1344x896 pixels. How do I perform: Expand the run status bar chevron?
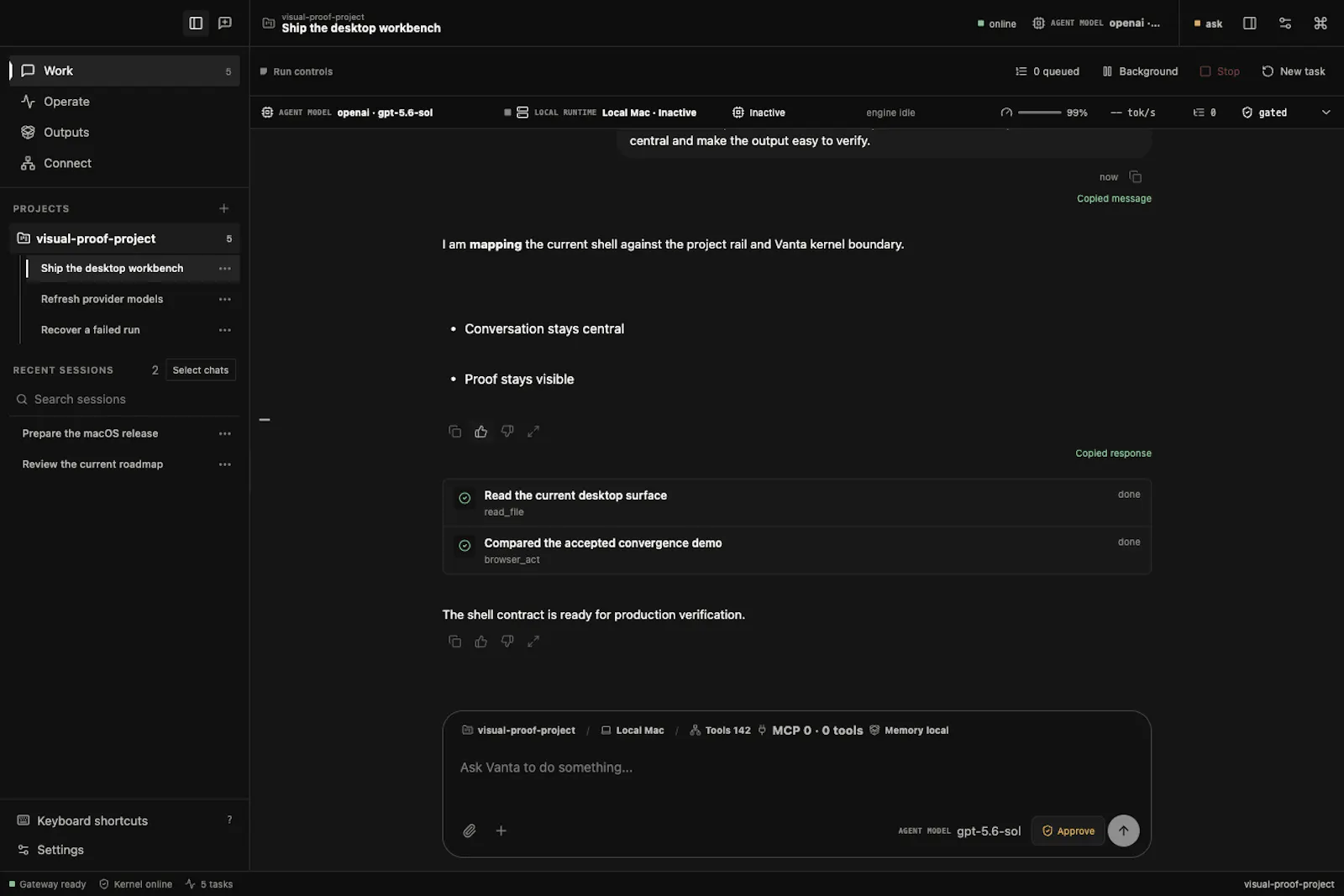point(1326,113)
